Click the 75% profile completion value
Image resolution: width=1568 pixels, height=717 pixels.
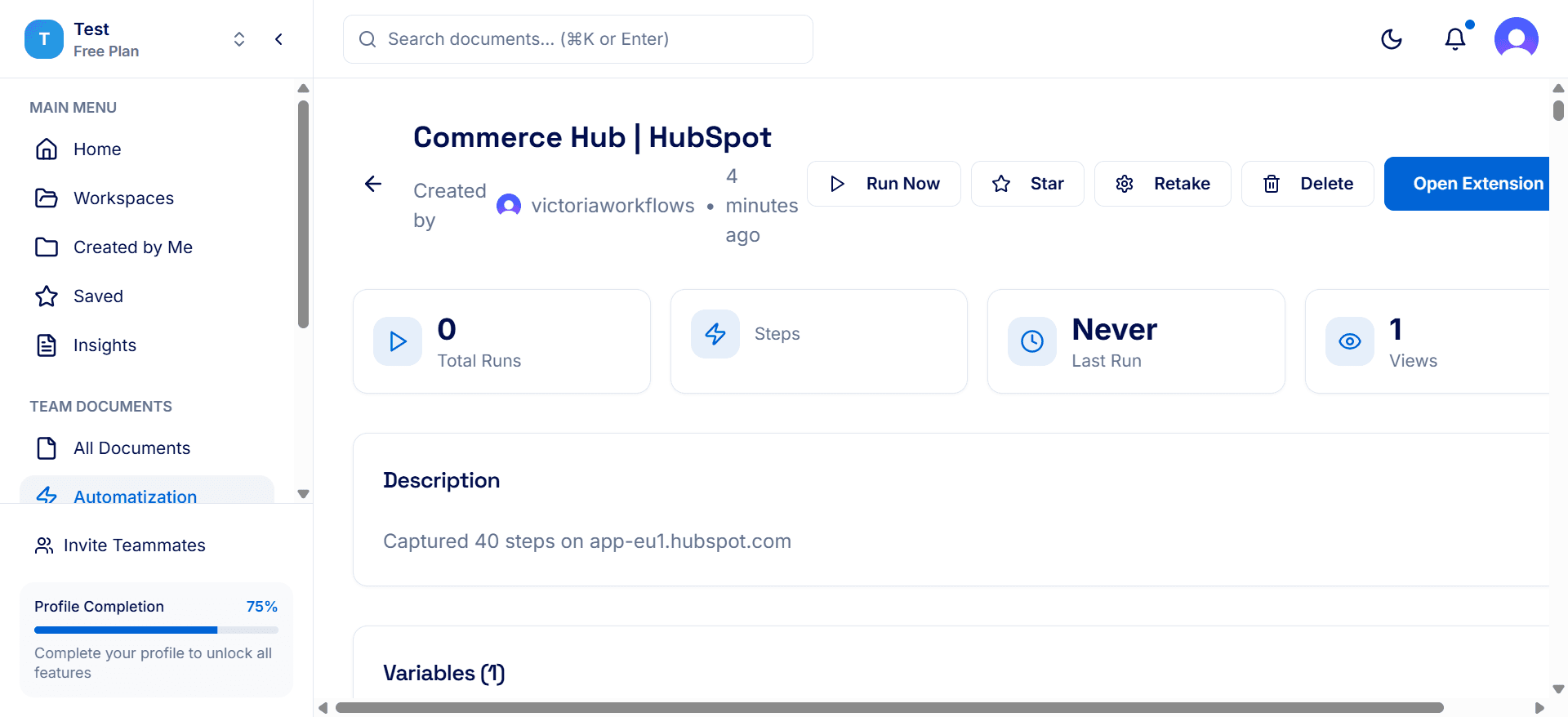tap(262, 607)
